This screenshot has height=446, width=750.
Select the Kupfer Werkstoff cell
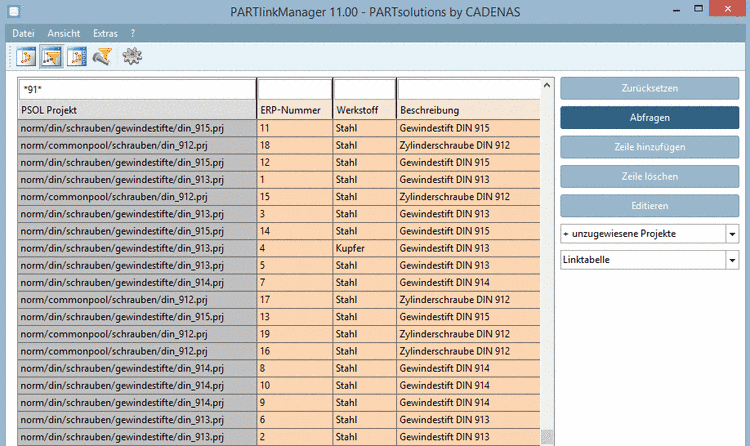(364, 248)
